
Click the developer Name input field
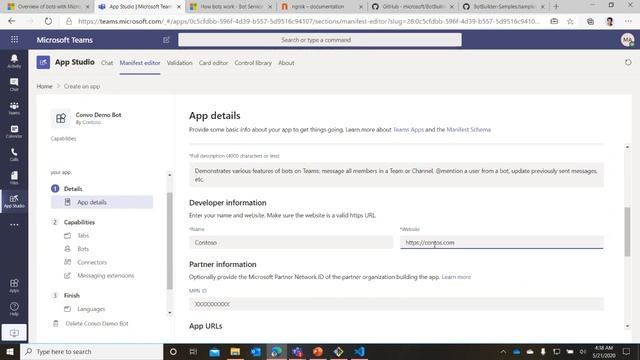291,242
